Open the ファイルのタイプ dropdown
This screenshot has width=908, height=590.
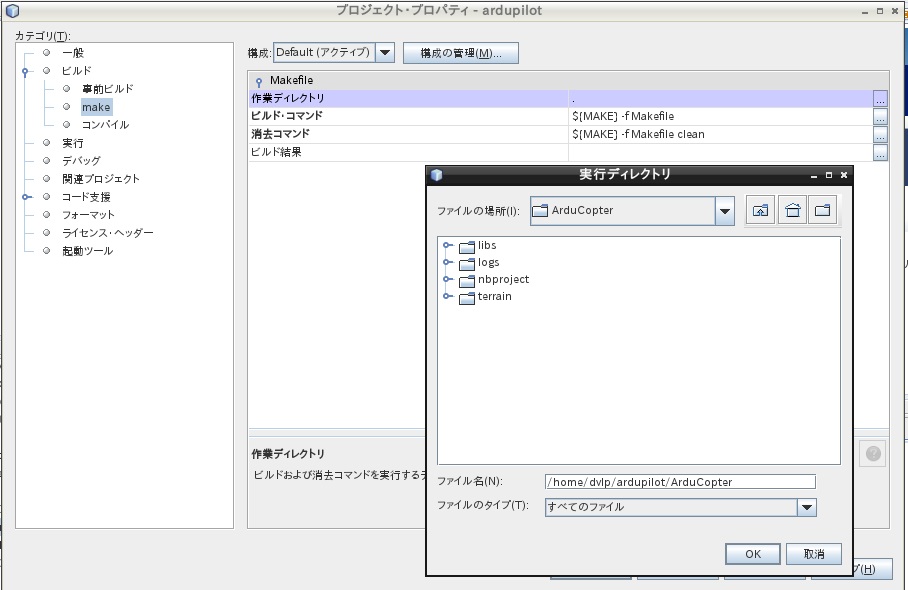[x=807, y=508]
